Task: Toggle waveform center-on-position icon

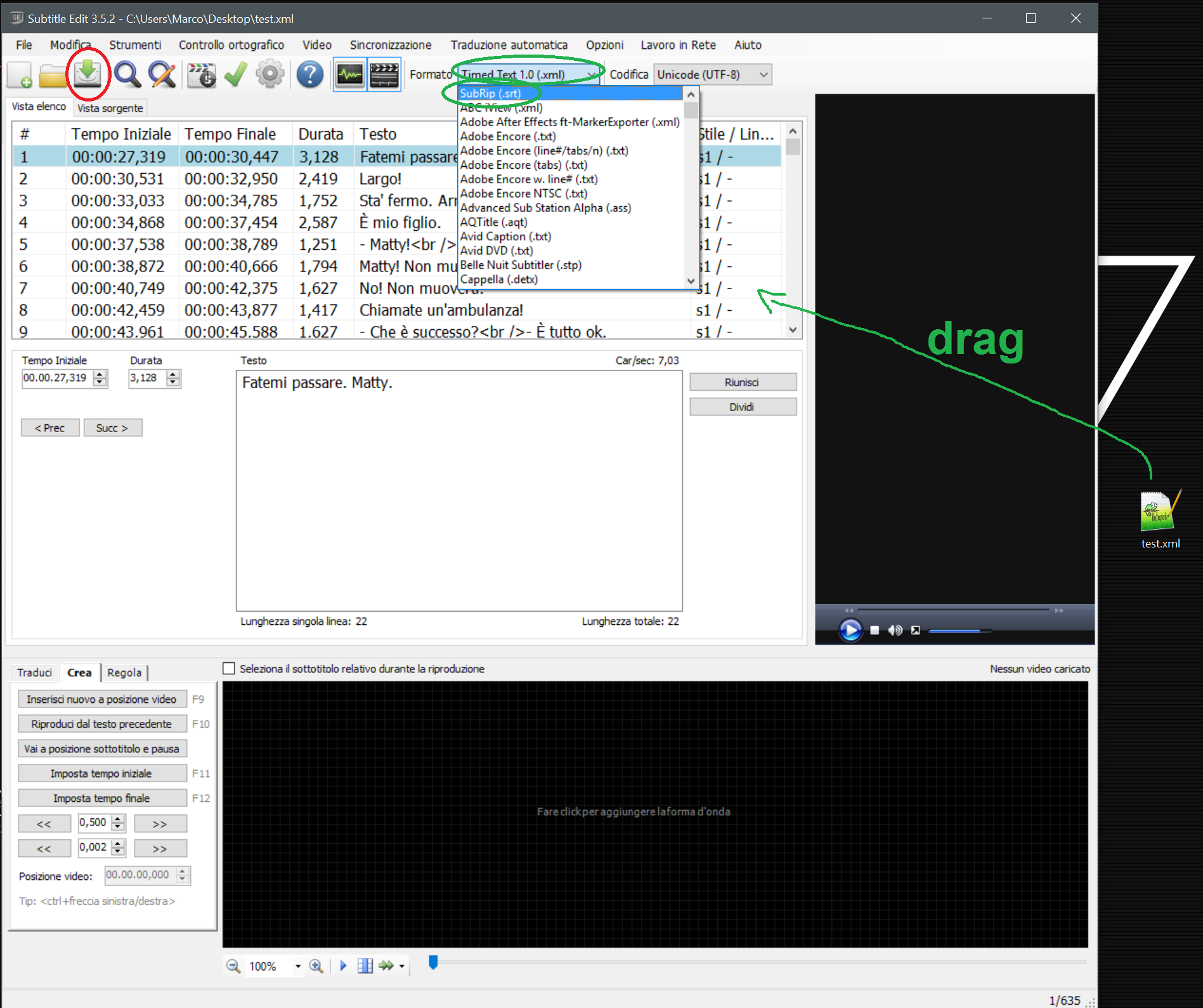Action: coord(365,966)
